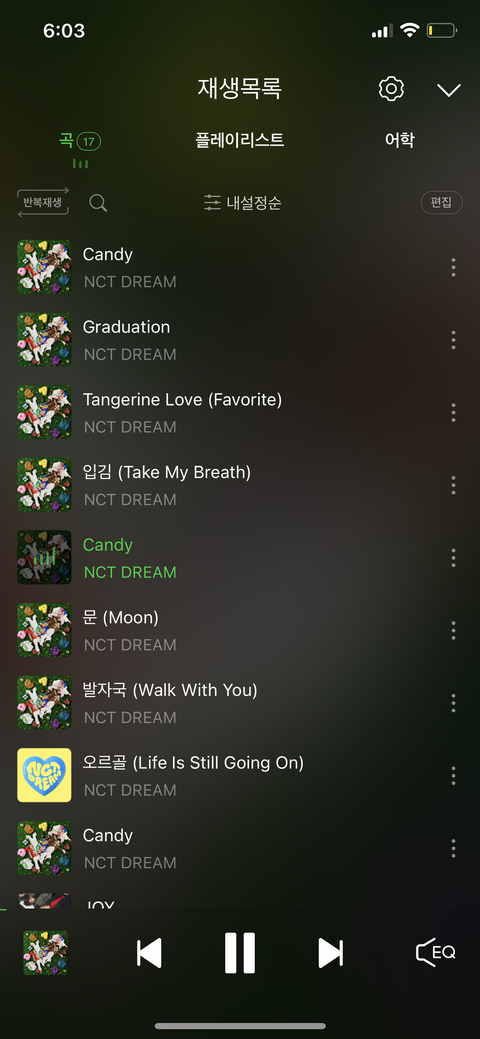
Task: Tap the search magnifier icon
Action: (98, 203)
